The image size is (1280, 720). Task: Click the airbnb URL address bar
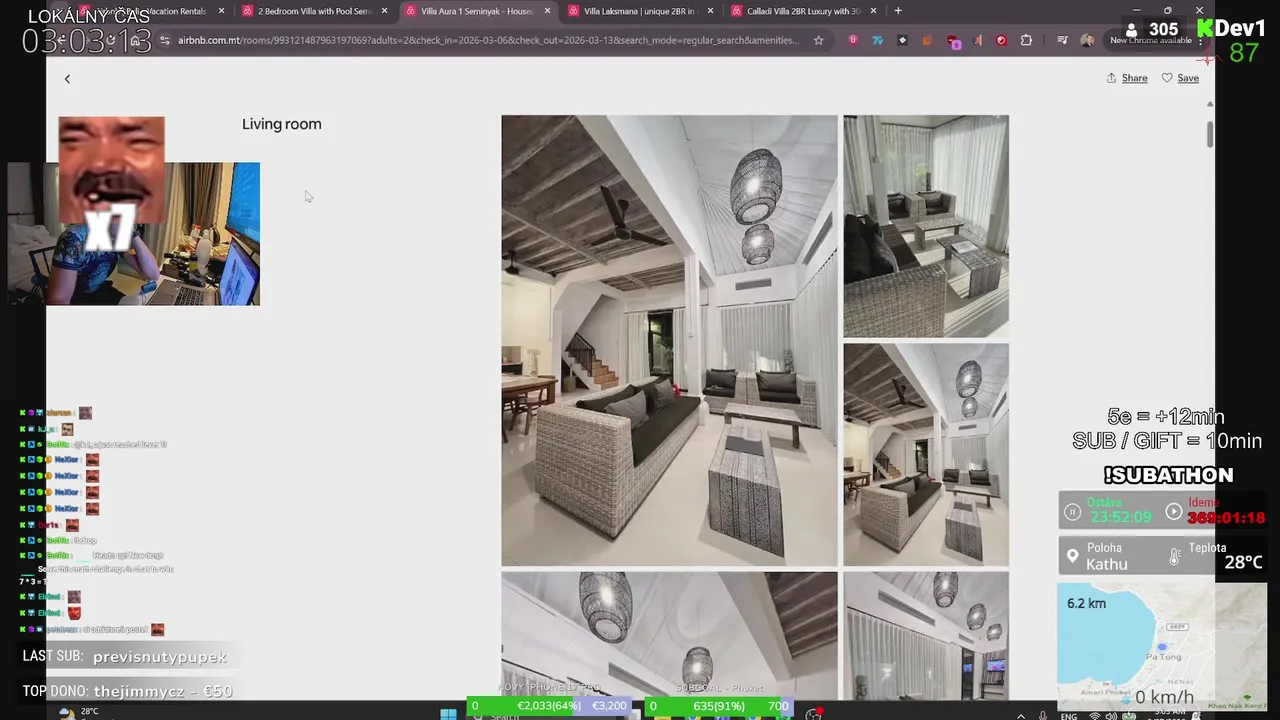tap(488, 40)
